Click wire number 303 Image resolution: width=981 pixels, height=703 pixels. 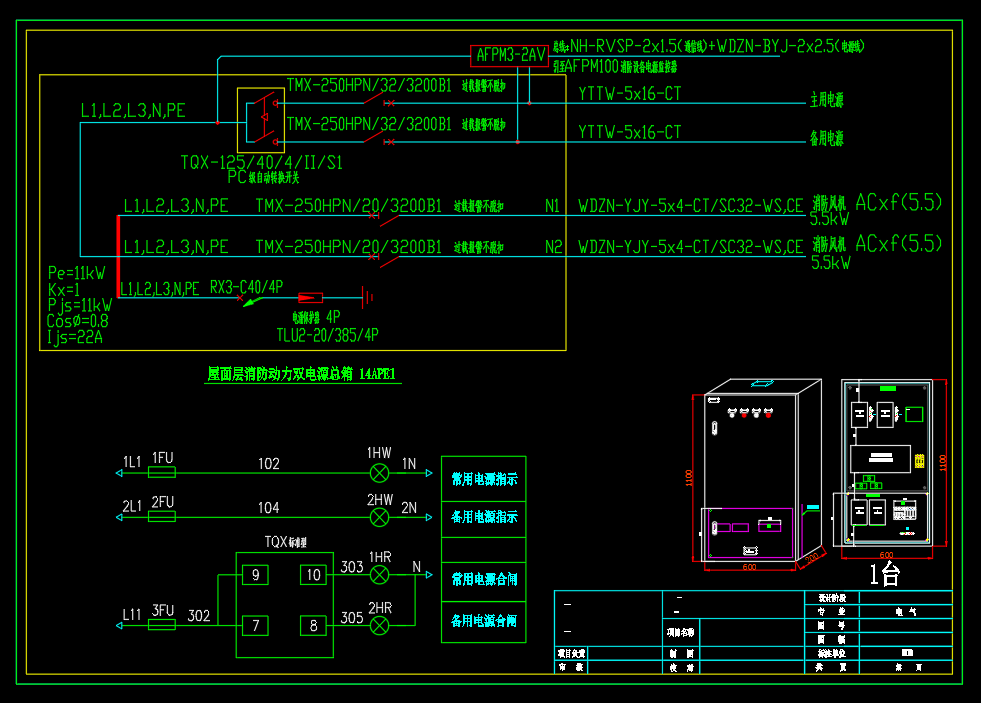point(352,567)
